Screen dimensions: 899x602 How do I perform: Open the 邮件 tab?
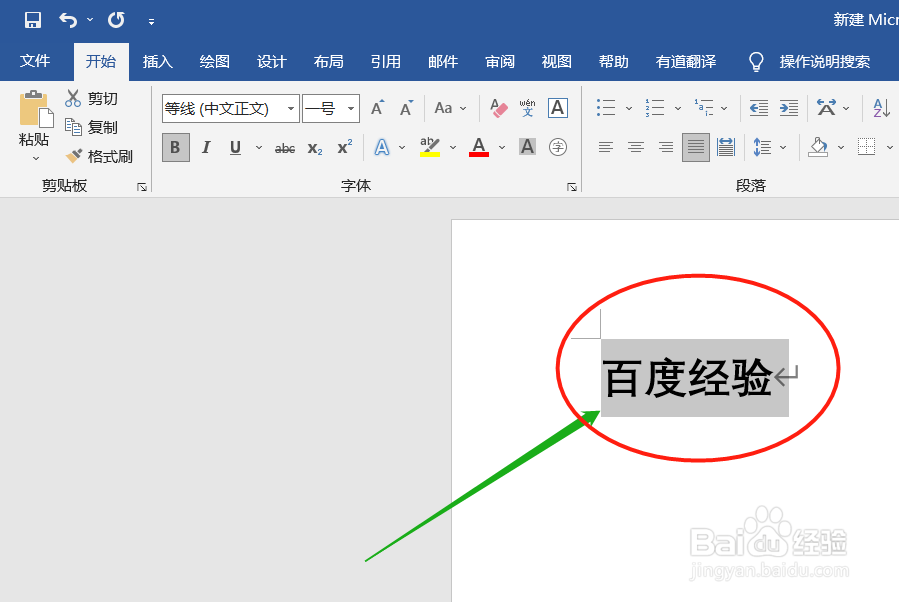coord(443,61)
